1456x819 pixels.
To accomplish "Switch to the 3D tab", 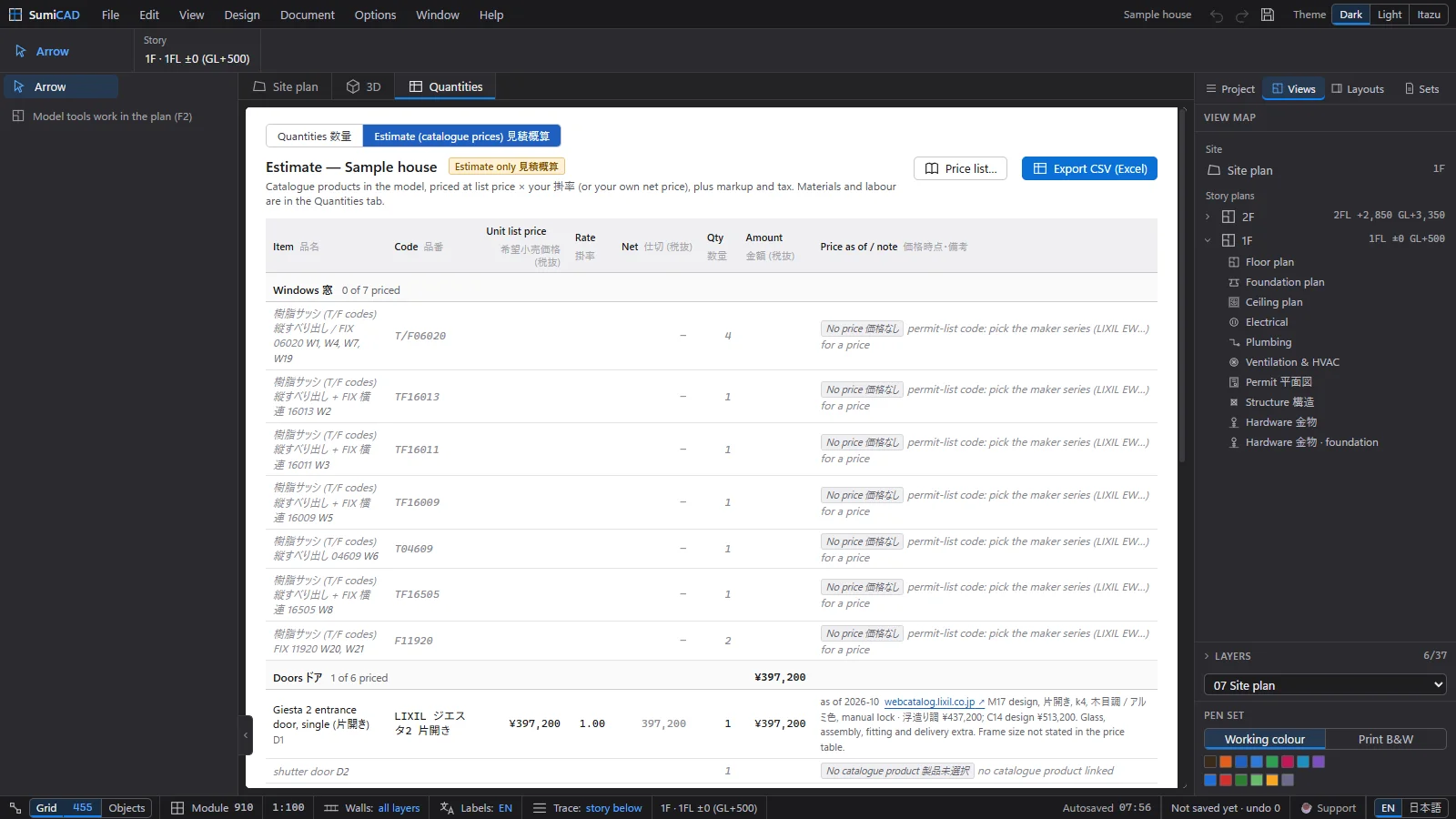I will (363, 86).
